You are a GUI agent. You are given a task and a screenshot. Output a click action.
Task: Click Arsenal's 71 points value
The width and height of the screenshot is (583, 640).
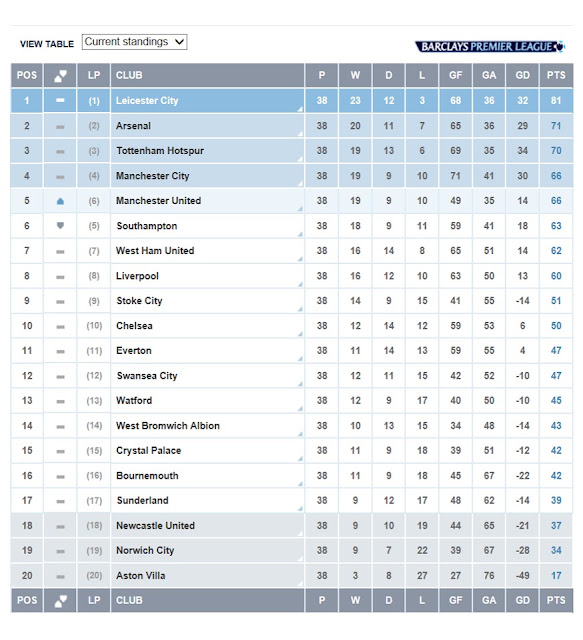tap(556, 126)
